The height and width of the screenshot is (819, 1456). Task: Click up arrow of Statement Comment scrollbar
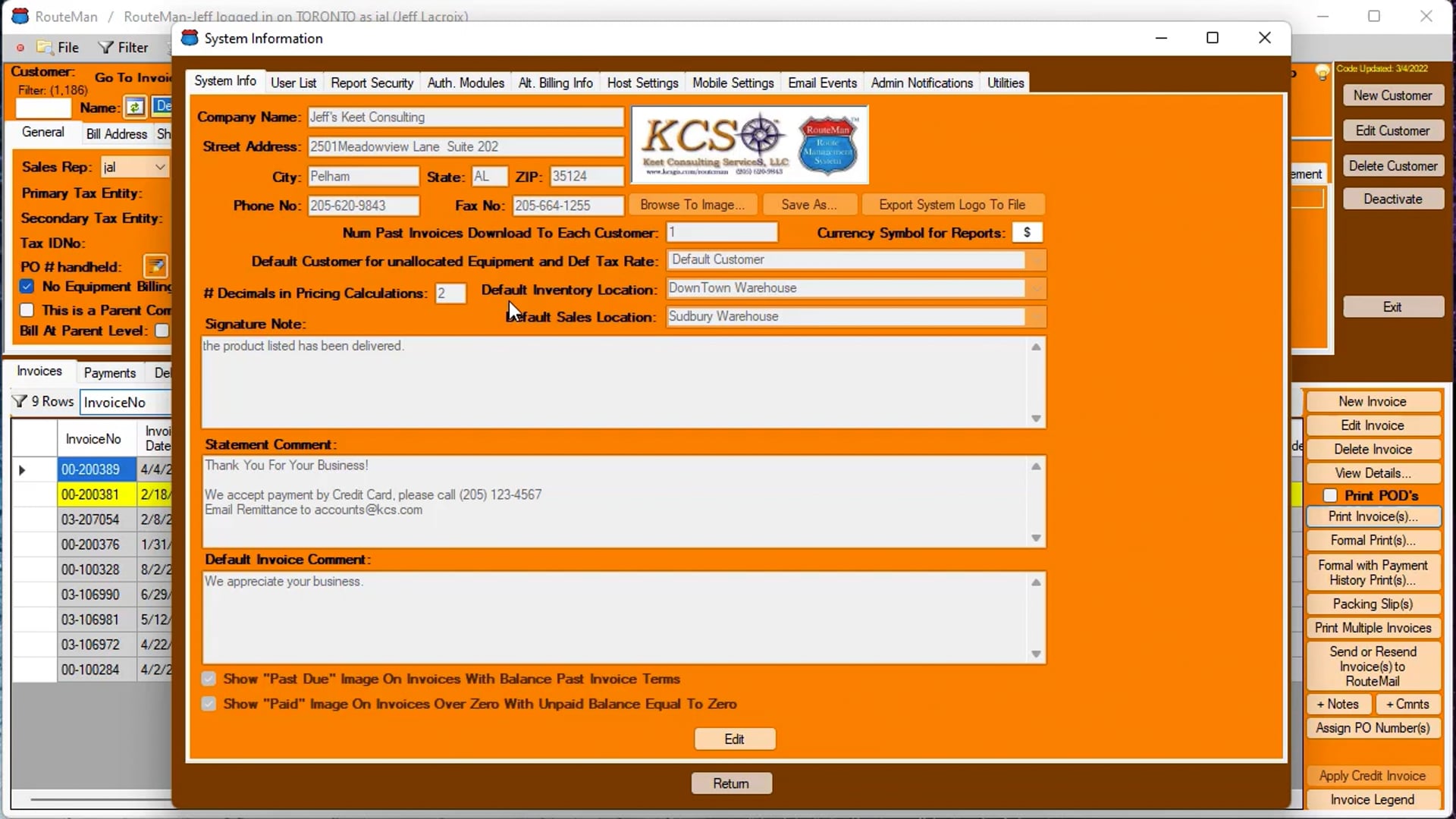(x=1036, y=466)
